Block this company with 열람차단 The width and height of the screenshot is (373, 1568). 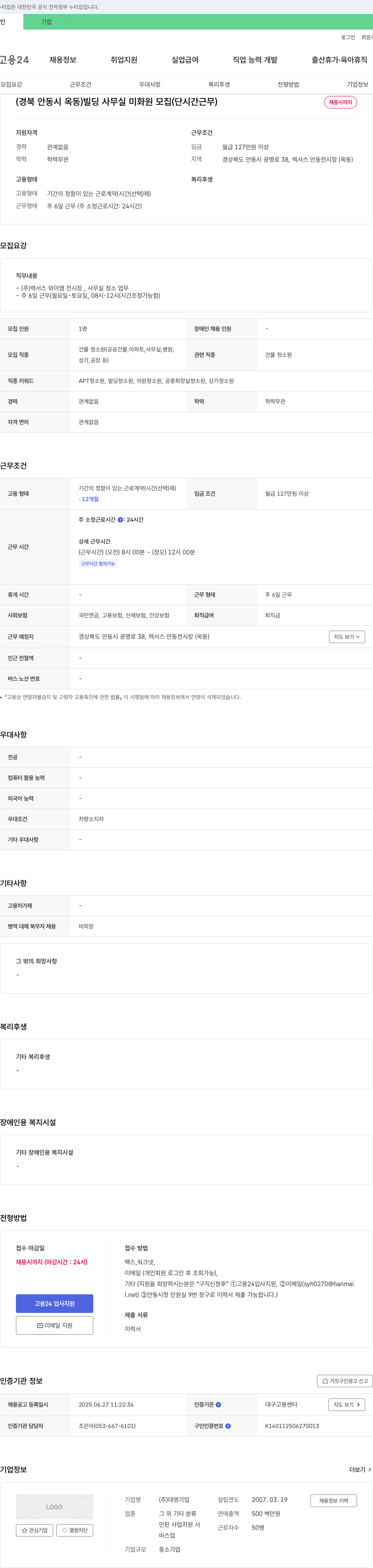click(x=75, y=1530)
